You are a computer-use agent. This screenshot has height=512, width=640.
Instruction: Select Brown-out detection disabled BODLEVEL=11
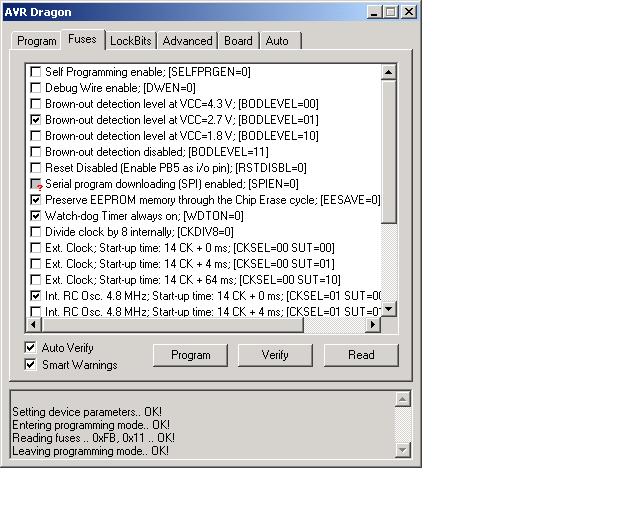(x=36, y=152)
